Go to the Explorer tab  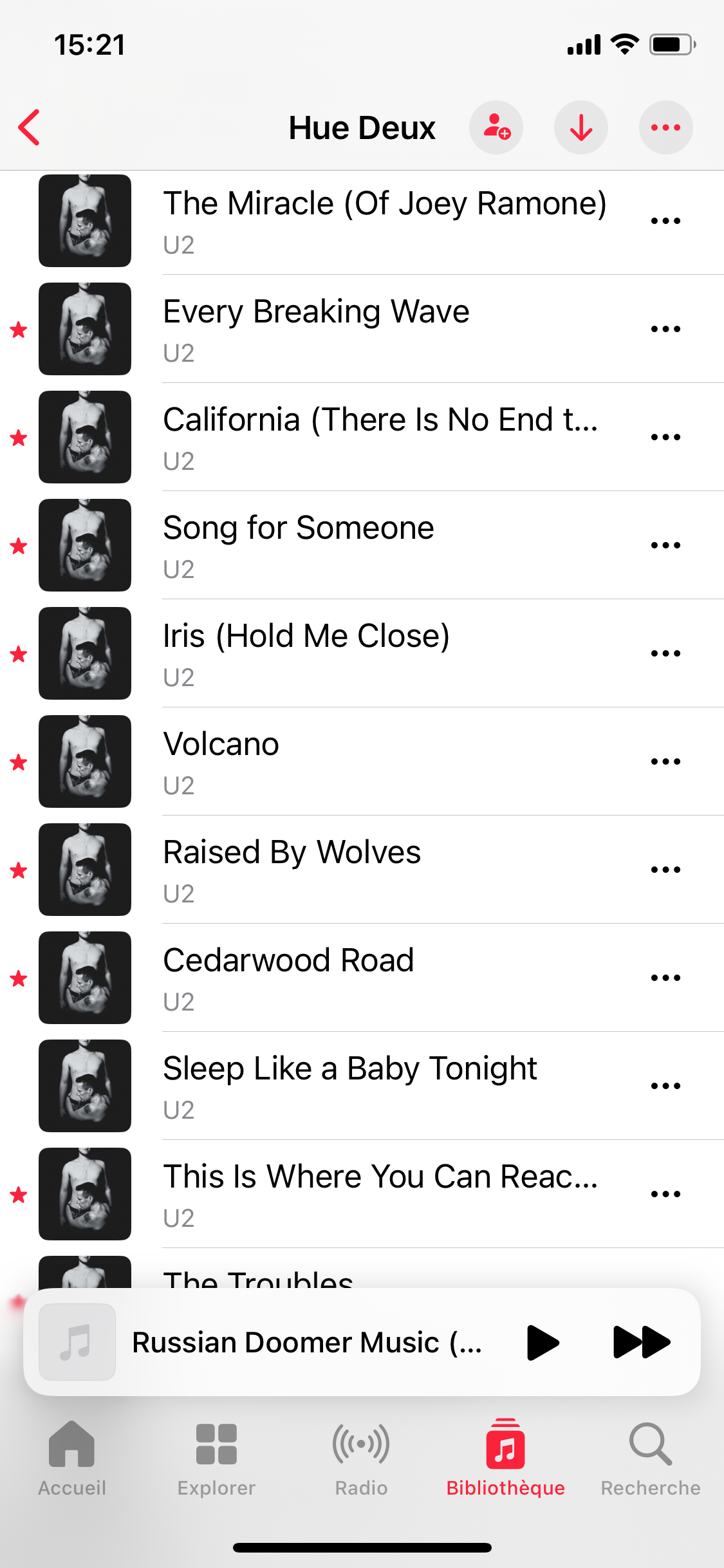[216, 1459]
